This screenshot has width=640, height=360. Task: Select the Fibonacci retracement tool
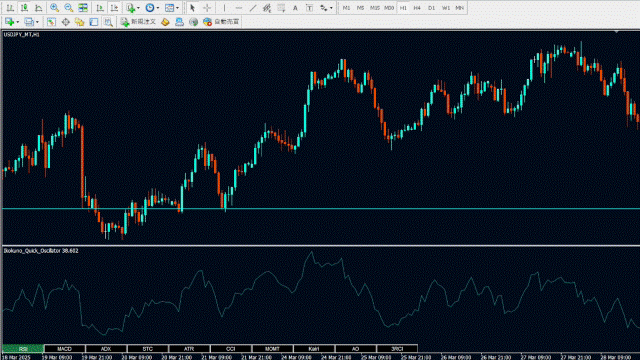(281, 8)
